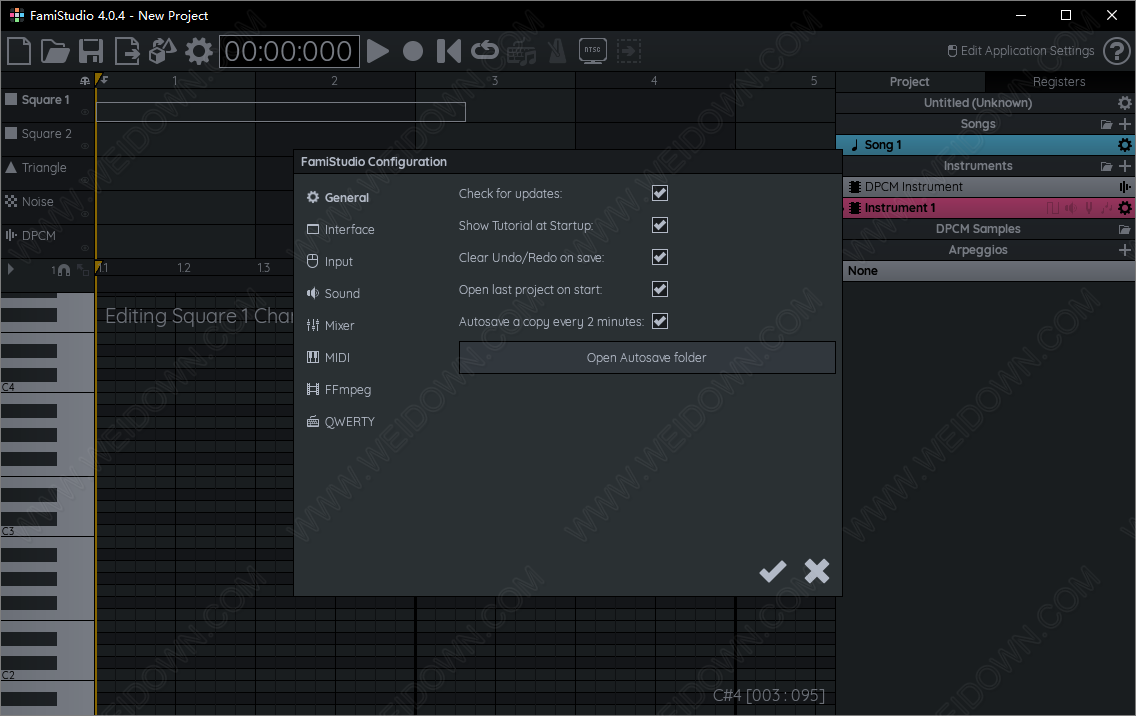
Task: Uncheck the Check for updates checkbox
Action: pyautogui.click(x=660, y=193)
